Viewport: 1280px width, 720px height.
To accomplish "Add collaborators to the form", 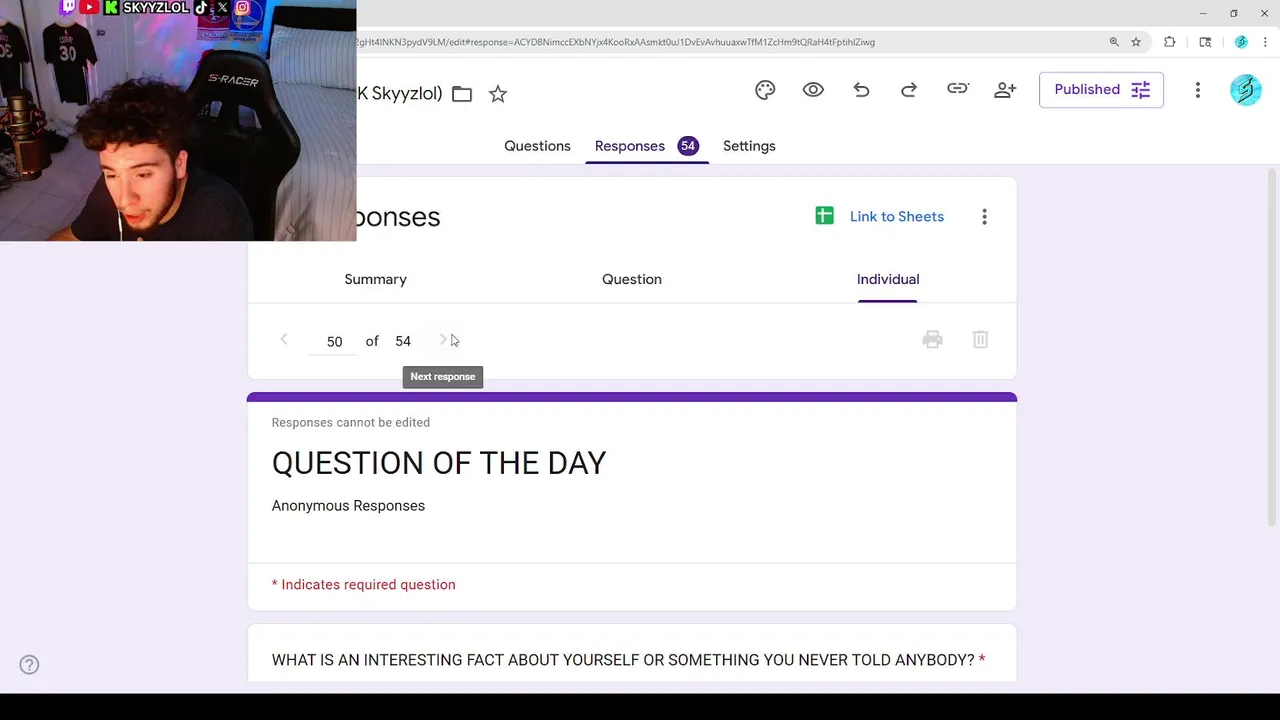I will 1005,90.
